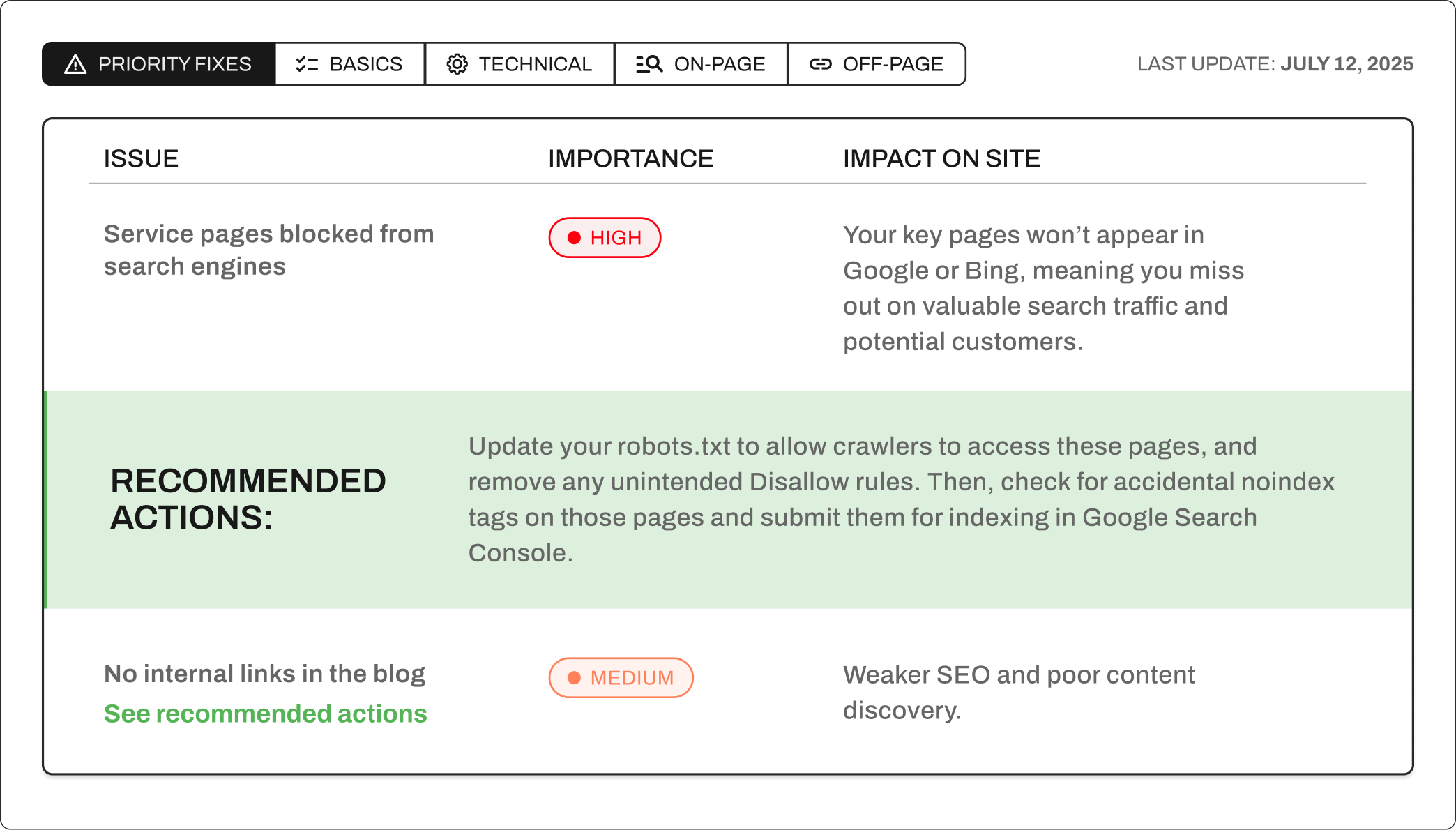Select 'Service pages blocked from search engines' issue
1456x830 pixels.
[x=269, y=250]
